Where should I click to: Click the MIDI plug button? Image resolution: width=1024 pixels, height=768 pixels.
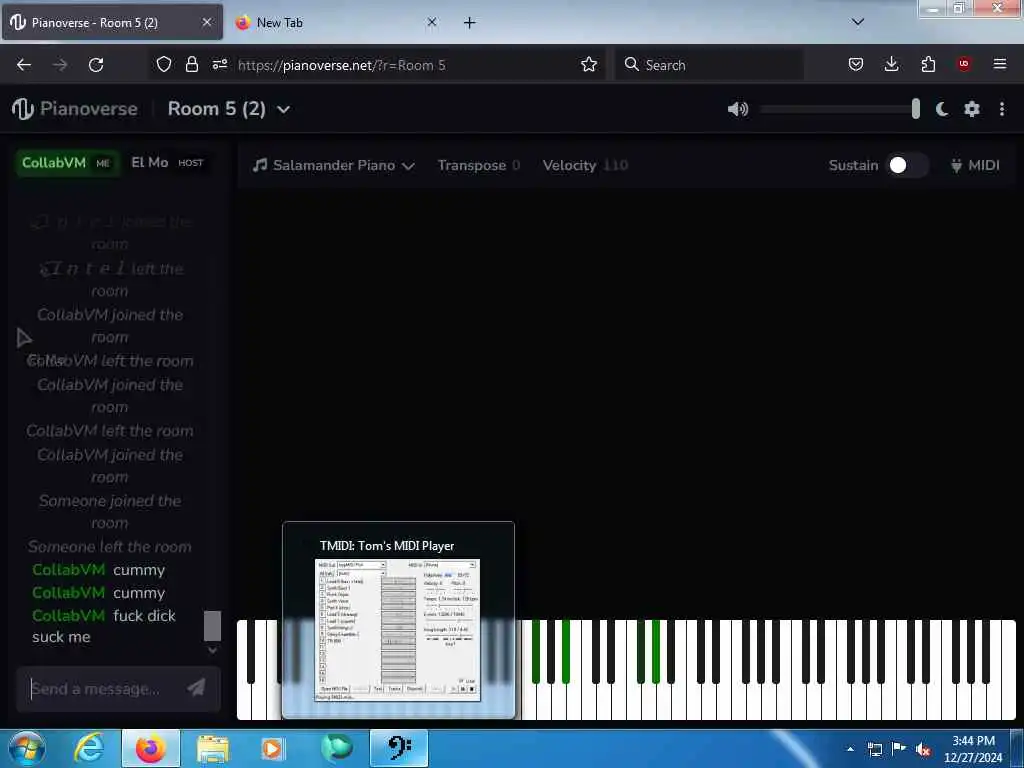click(975, 165)
